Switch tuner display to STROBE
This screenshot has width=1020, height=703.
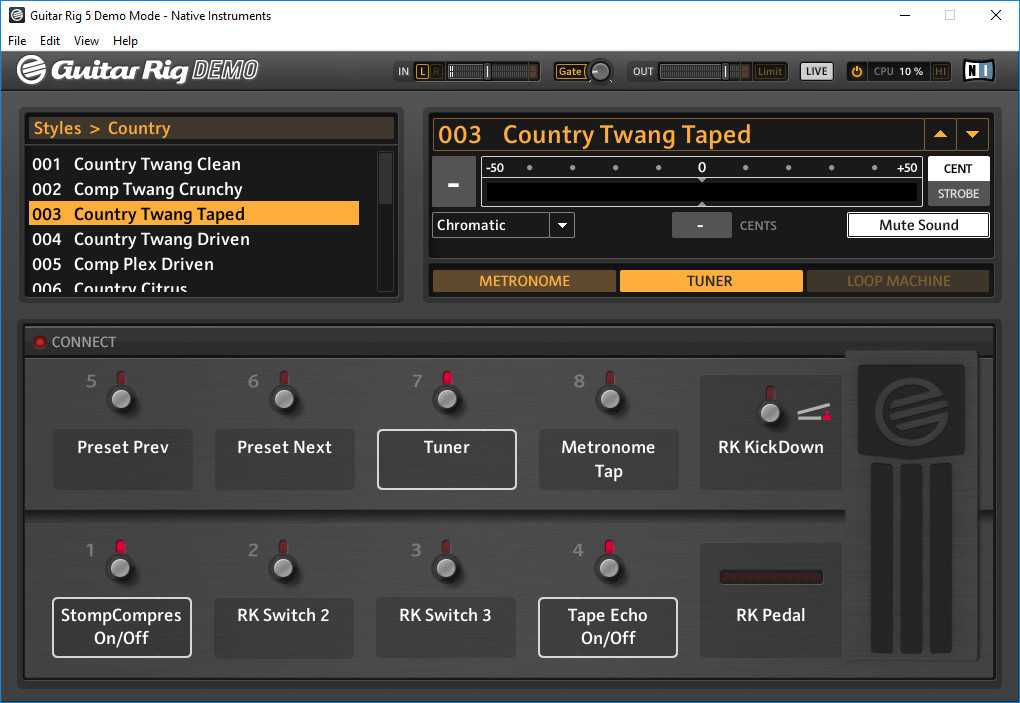pyautogui.click(x=958, y=194)
